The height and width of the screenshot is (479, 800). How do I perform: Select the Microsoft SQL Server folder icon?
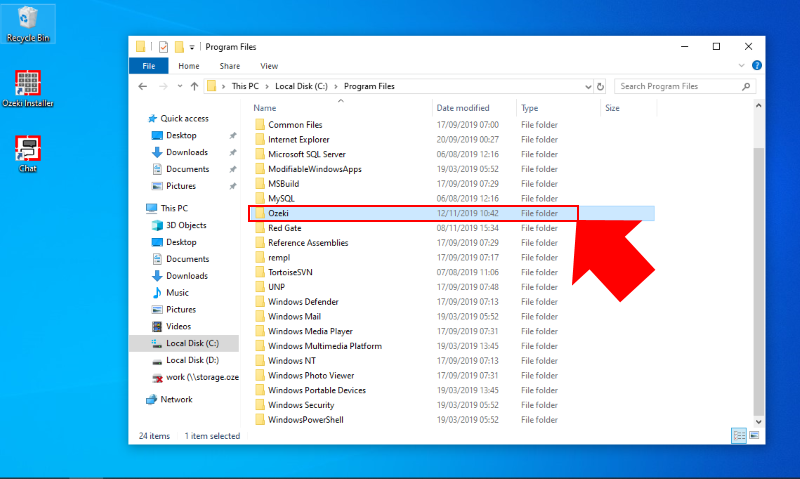pyautogui.click(x=260, y=154)
